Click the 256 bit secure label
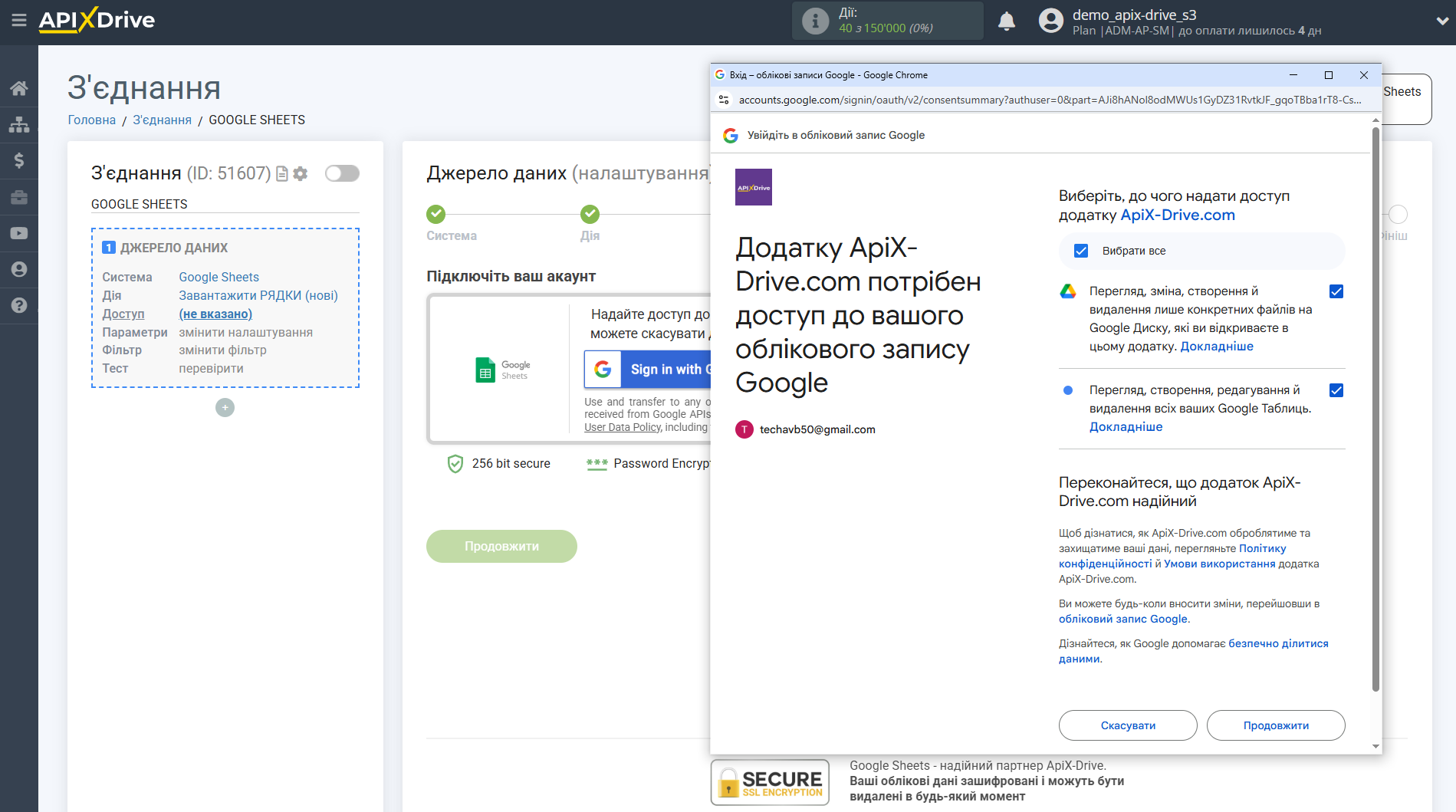This screenshot has height=812, width=1456. pyautogui.click(x=511, y=463)
